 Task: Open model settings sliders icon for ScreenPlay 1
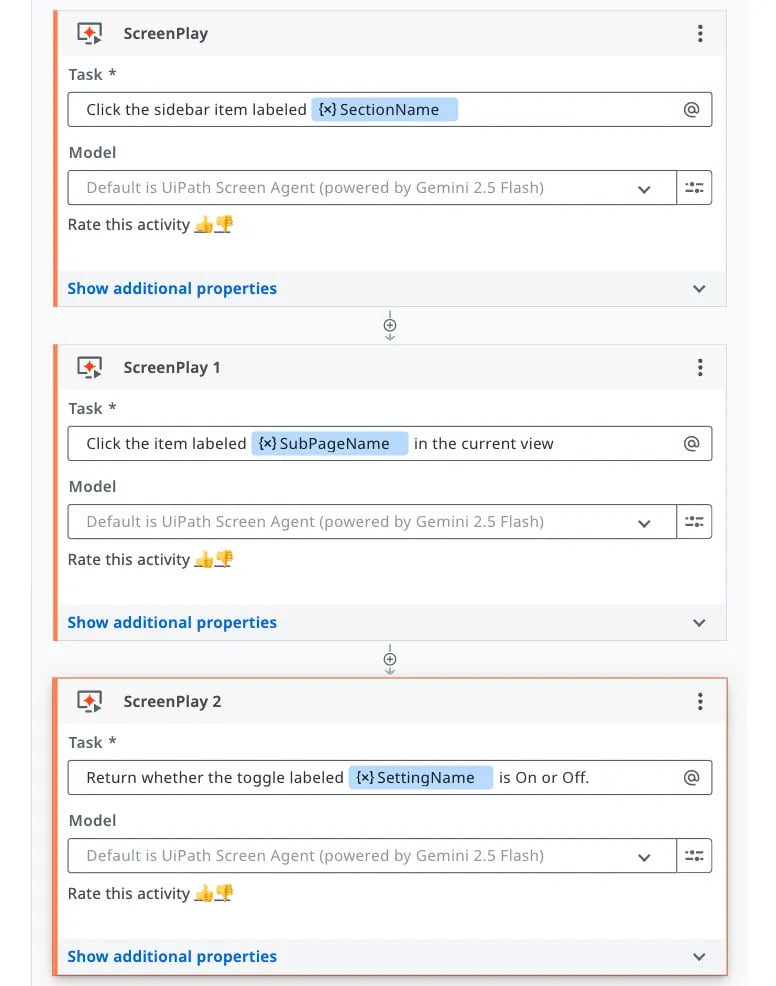pos(694,521)
